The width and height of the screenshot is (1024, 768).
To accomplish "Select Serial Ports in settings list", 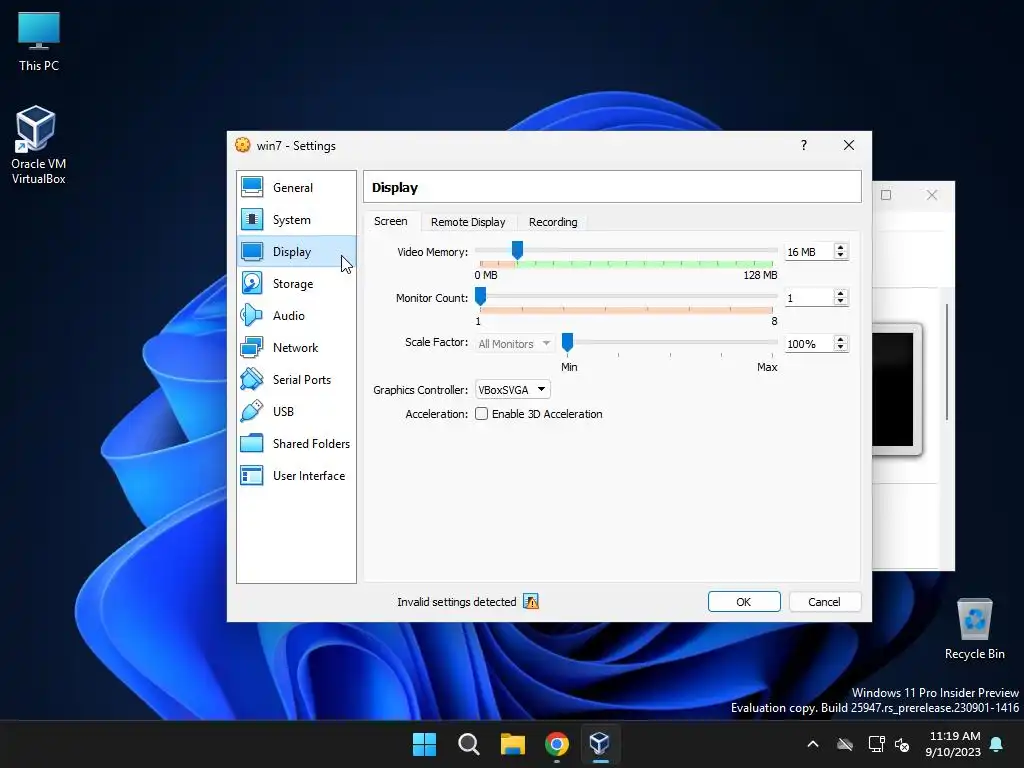I will [x=296, y=379].
